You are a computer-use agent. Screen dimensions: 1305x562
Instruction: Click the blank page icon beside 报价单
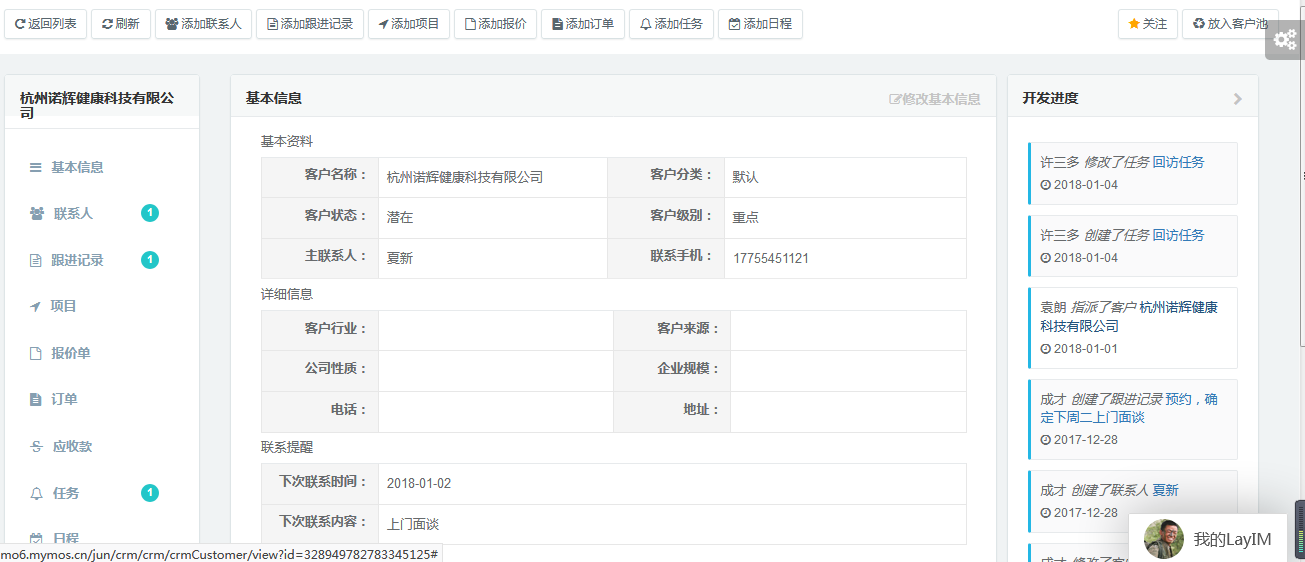coord(36,354)
